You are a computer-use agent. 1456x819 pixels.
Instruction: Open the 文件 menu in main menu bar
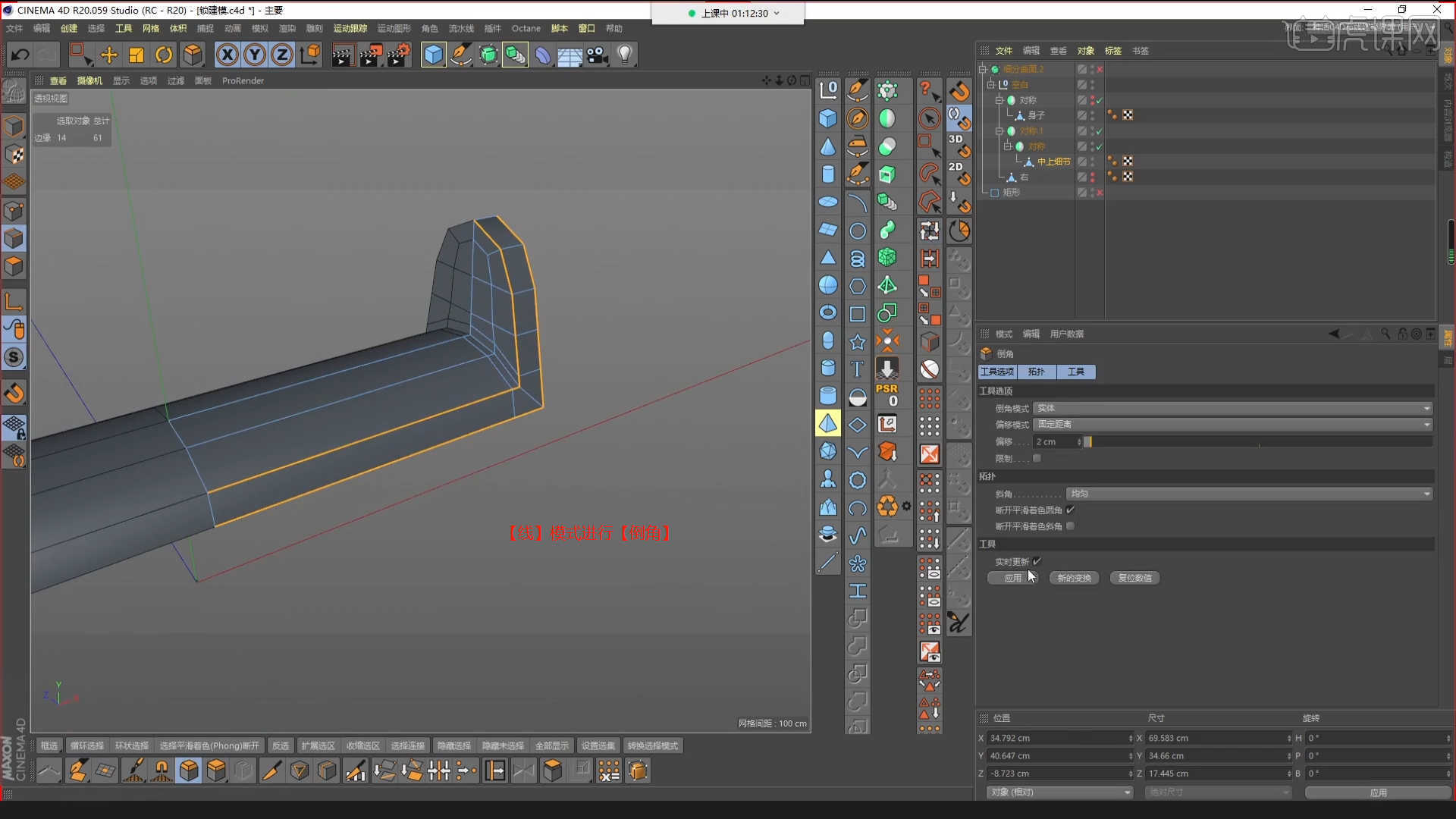14,29
